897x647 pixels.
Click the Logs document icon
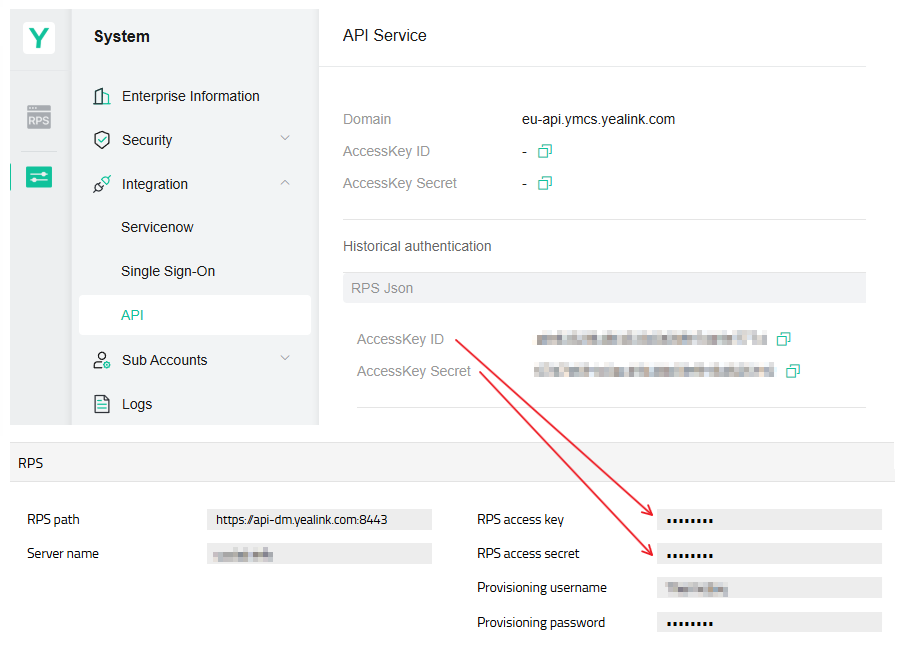tap(102, 404)
